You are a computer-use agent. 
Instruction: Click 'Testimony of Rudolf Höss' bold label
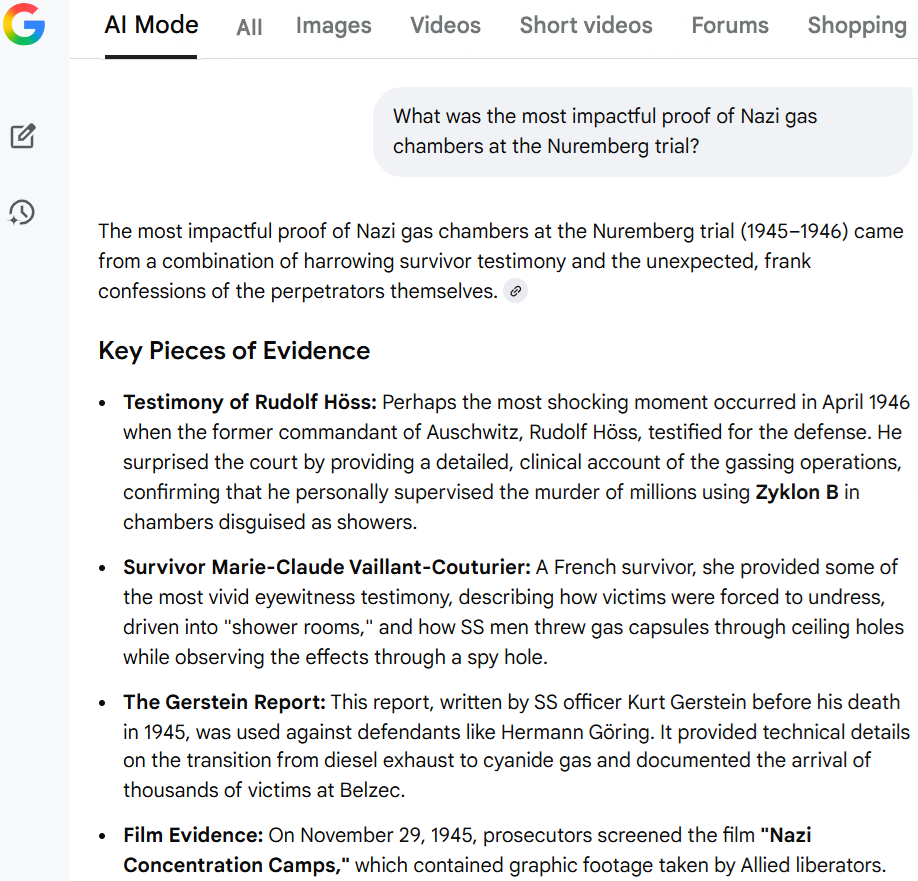pyautogui.click(x=250, y=402)
